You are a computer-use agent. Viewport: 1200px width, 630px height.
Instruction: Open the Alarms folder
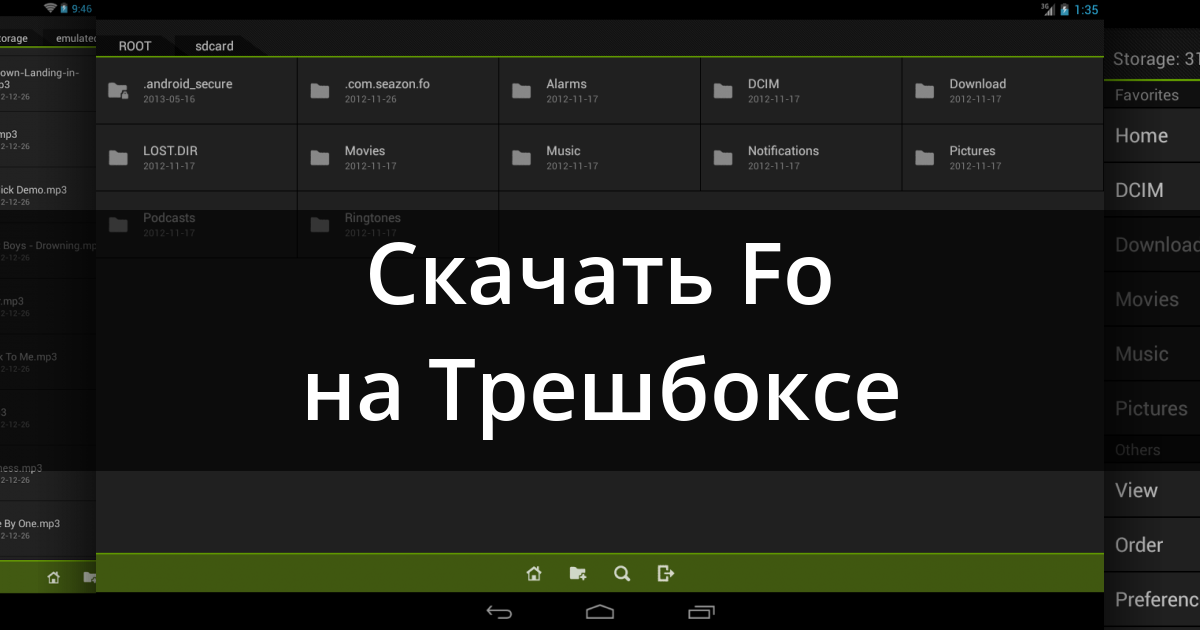pos(599,91)
